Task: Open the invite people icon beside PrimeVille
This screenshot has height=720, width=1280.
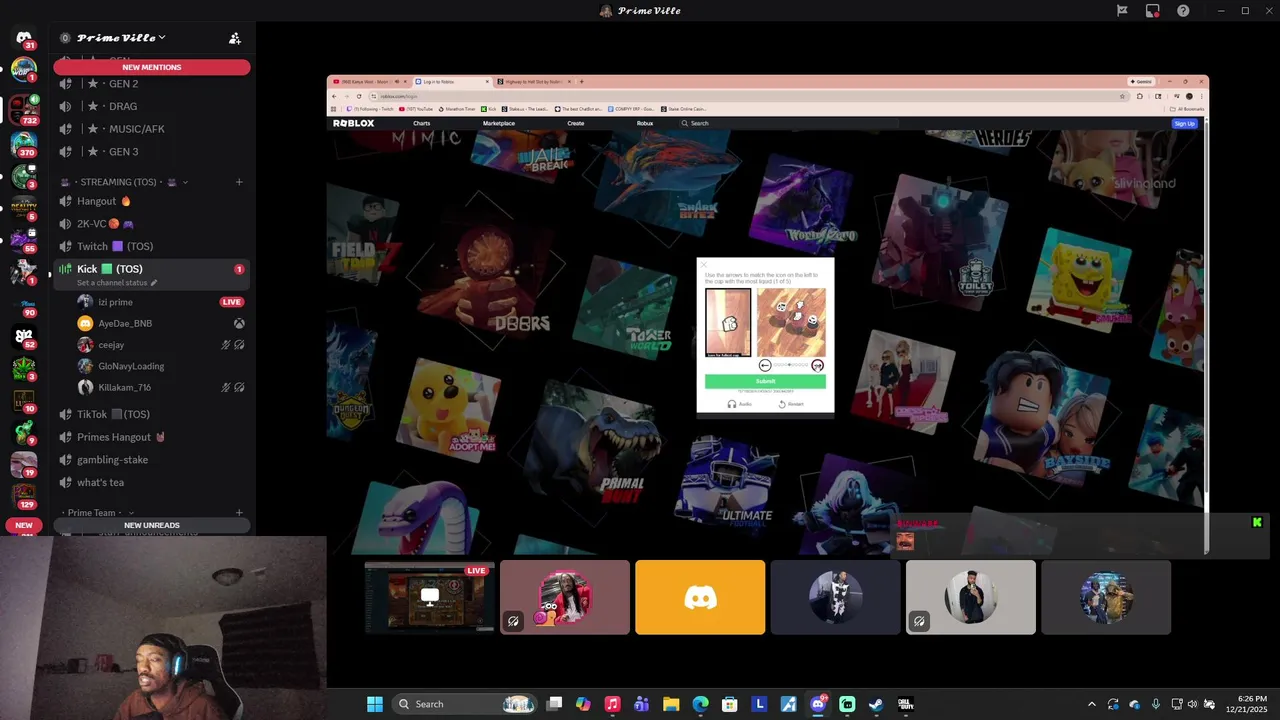Action: coord(235,38)
